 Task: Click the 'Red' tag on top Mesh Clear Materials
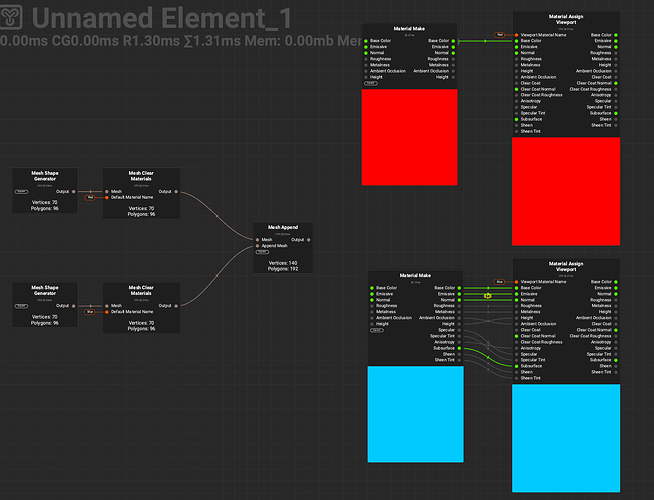point(90,197)
